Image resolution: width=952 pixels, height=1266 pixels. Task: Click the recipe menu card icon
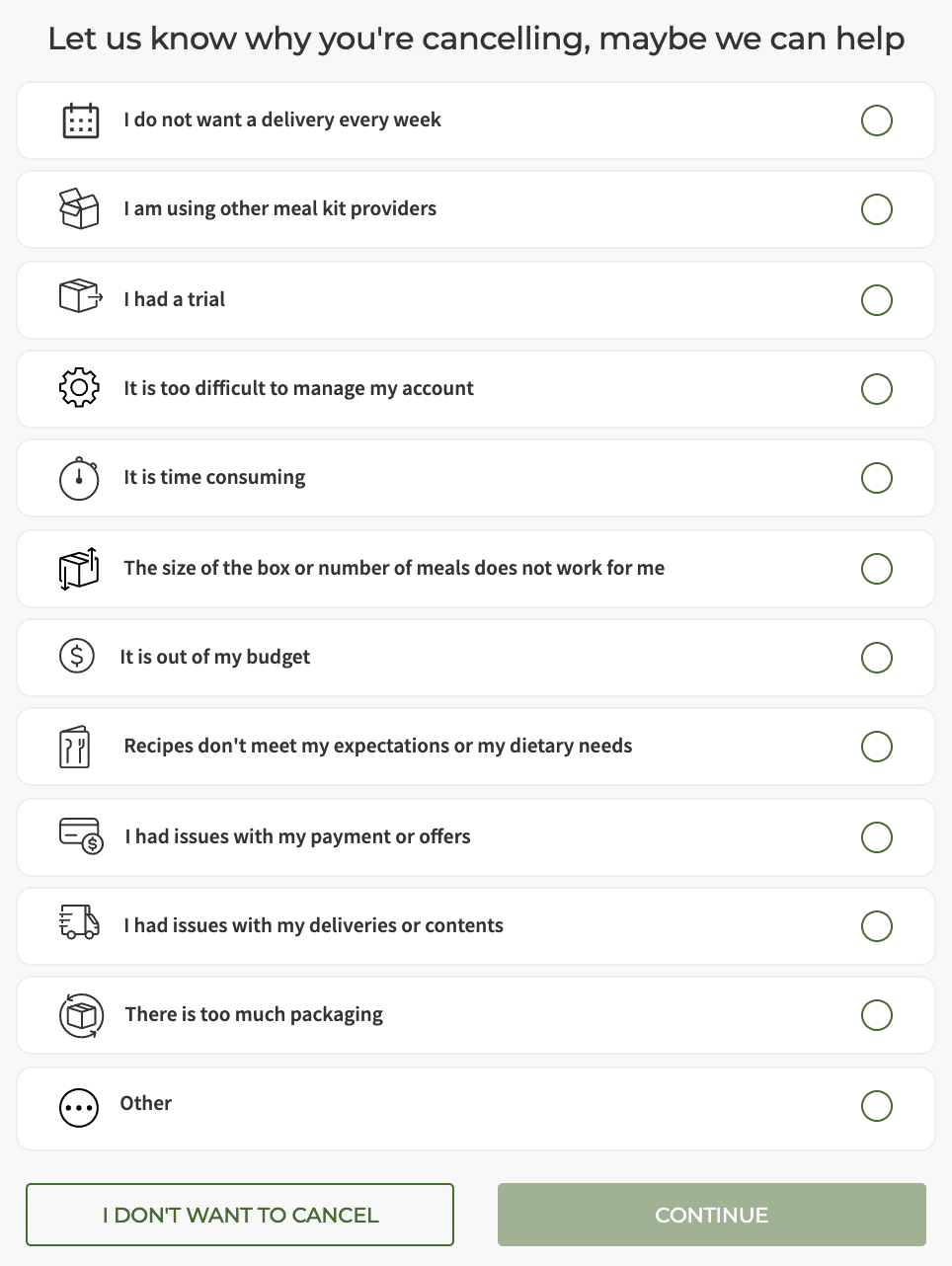[x=75, y=747]
